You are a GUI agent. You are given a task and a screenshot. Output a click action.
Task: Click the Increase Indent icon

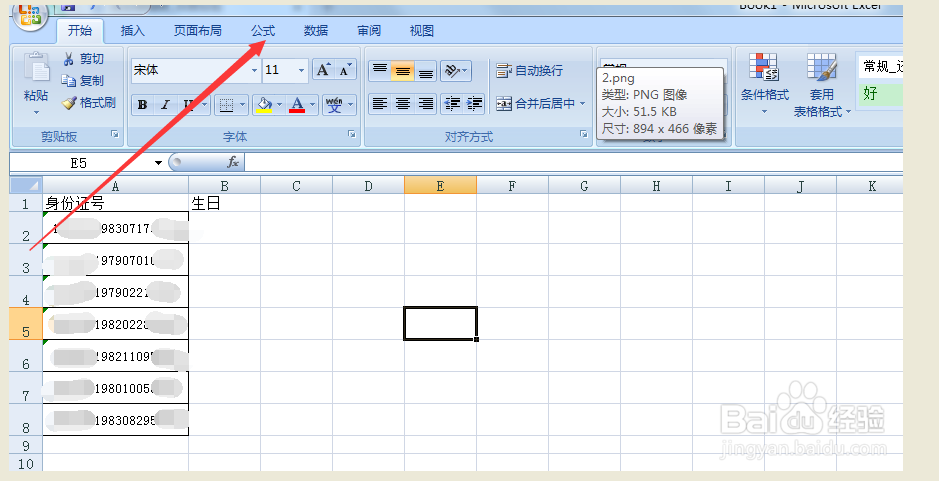[474, 104]
